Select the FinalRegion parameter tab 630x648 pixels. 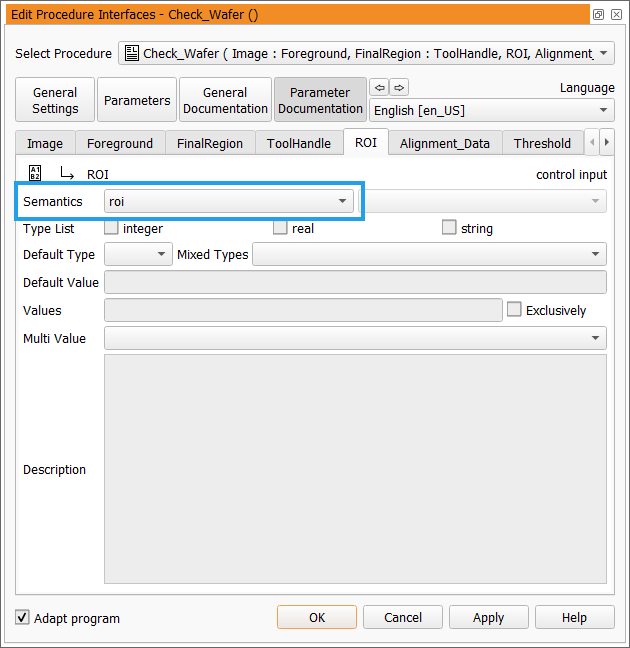coord(210,143)
